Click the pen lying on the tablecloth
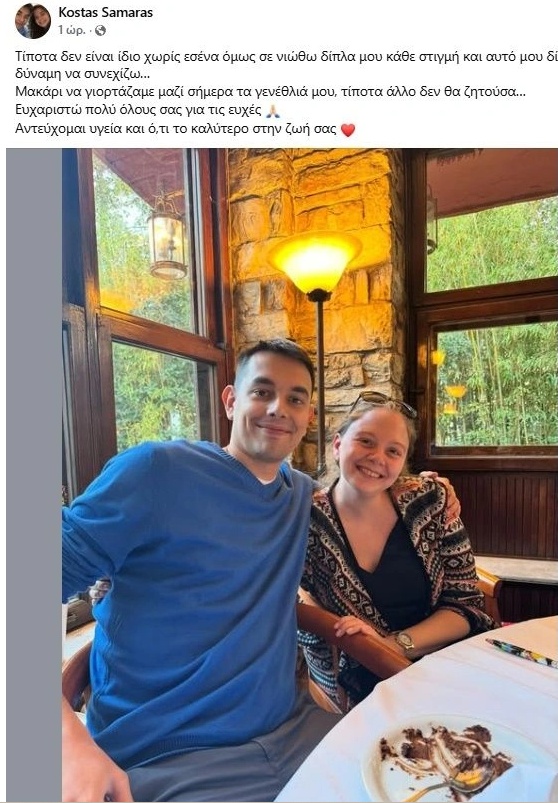 pos(522,653)
